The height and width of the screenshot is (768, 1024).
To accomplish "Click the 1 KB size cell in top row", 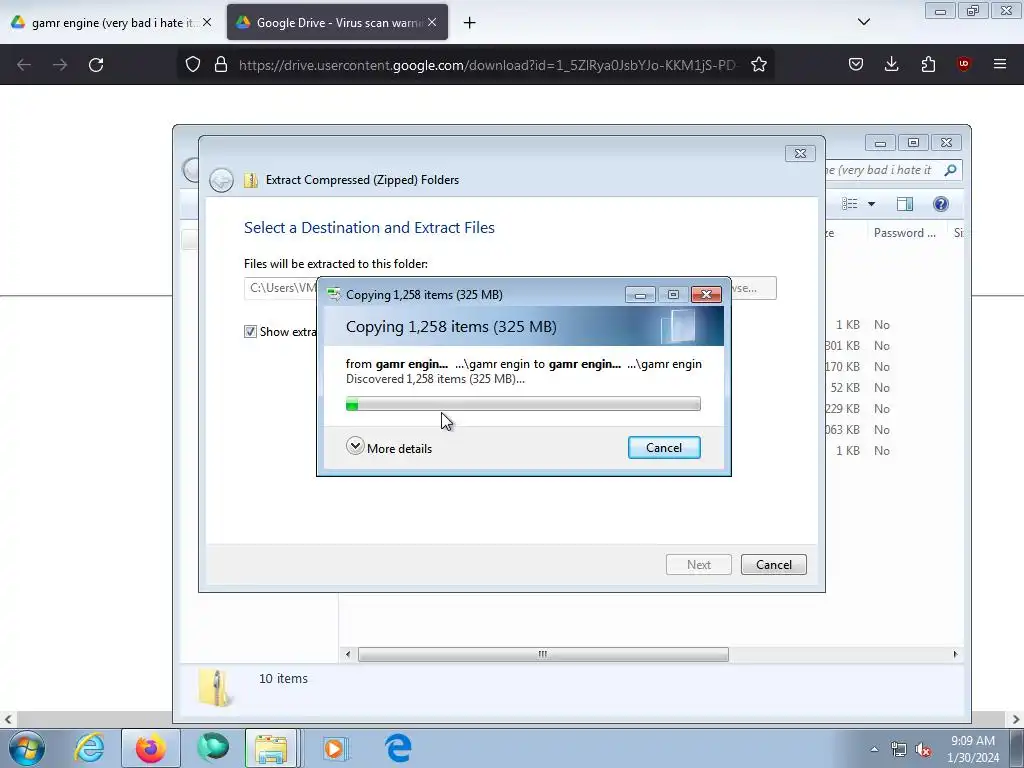I will pyautogui.click(x=848, y=325).
